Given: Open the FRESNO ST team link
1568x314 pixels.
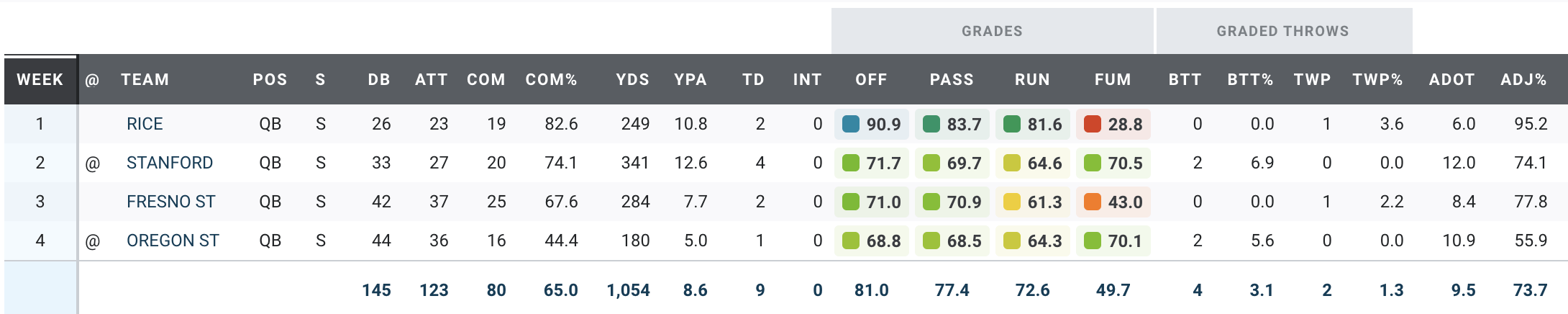Looking at the screenshot, I should click(x=171, y=202).
